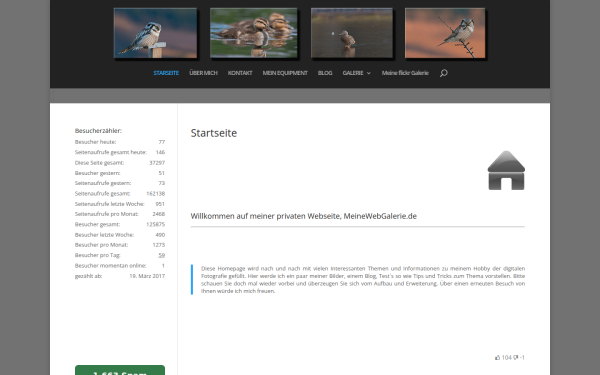
Task: Select the 'Besucher gesamt:' label
Action: (97, 225)
